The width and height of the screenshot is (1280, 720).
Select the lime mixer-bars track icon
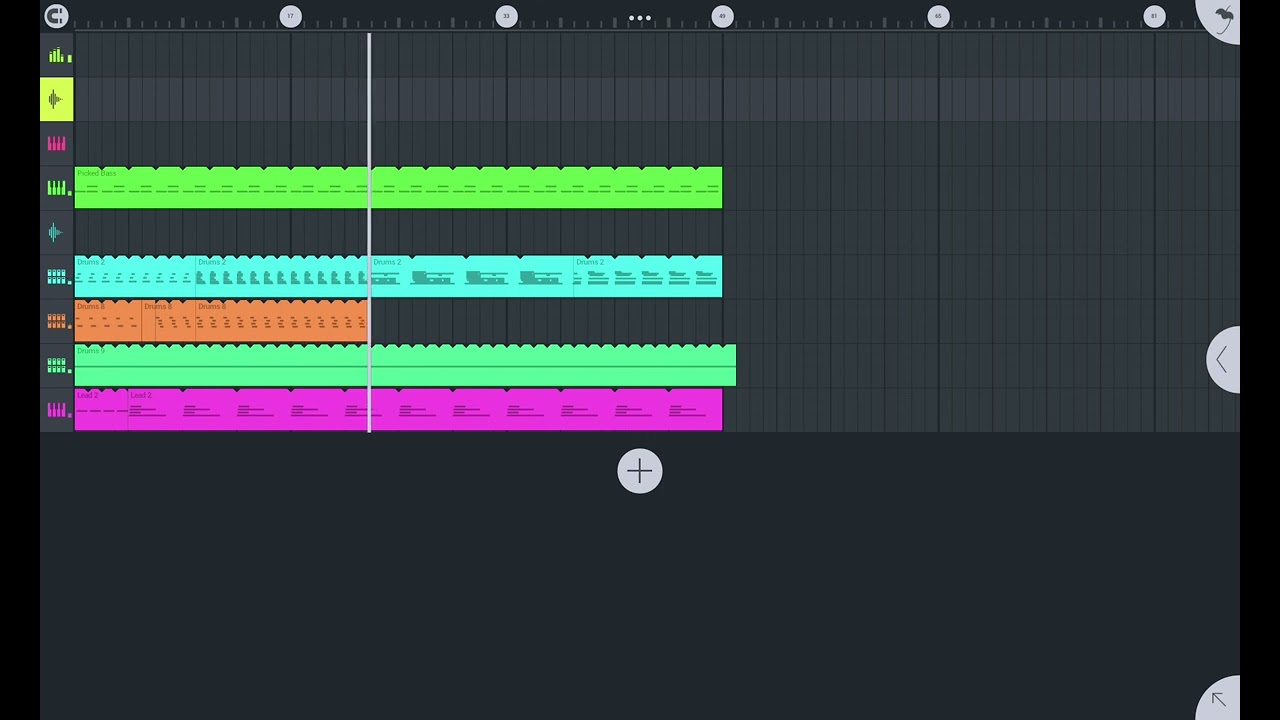click(x=57, y=56)
